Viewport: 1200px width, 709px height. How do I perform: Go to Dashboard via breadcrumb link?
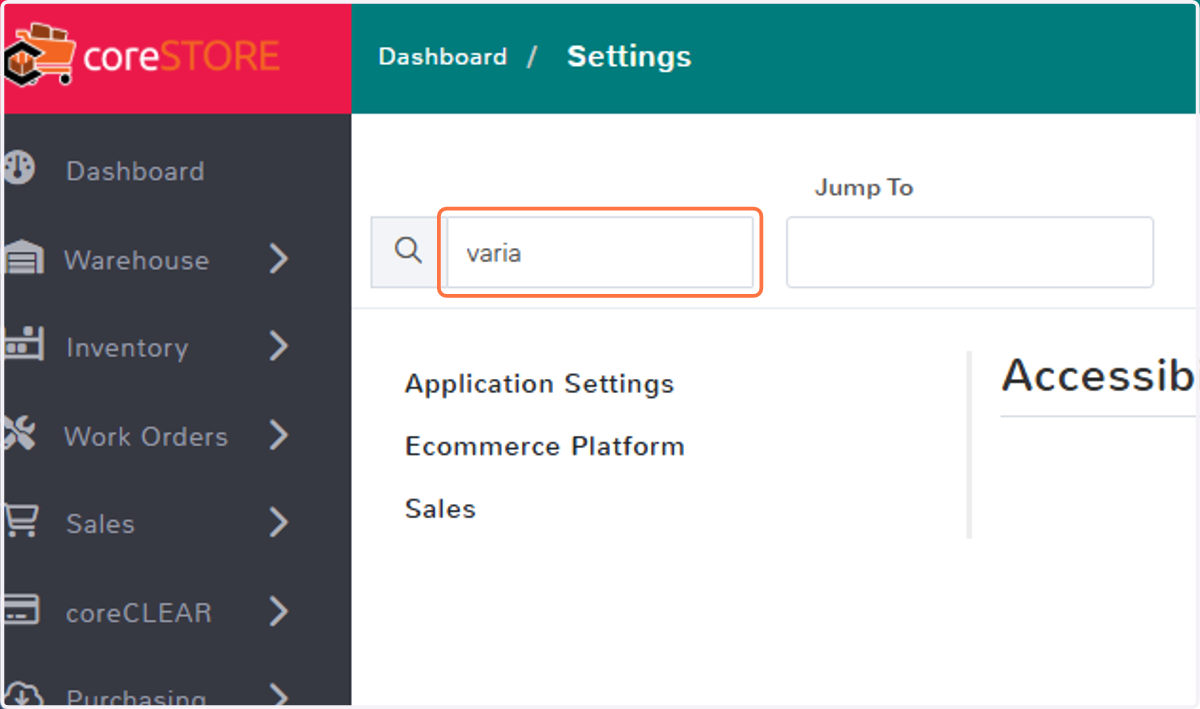pos(443,57)
